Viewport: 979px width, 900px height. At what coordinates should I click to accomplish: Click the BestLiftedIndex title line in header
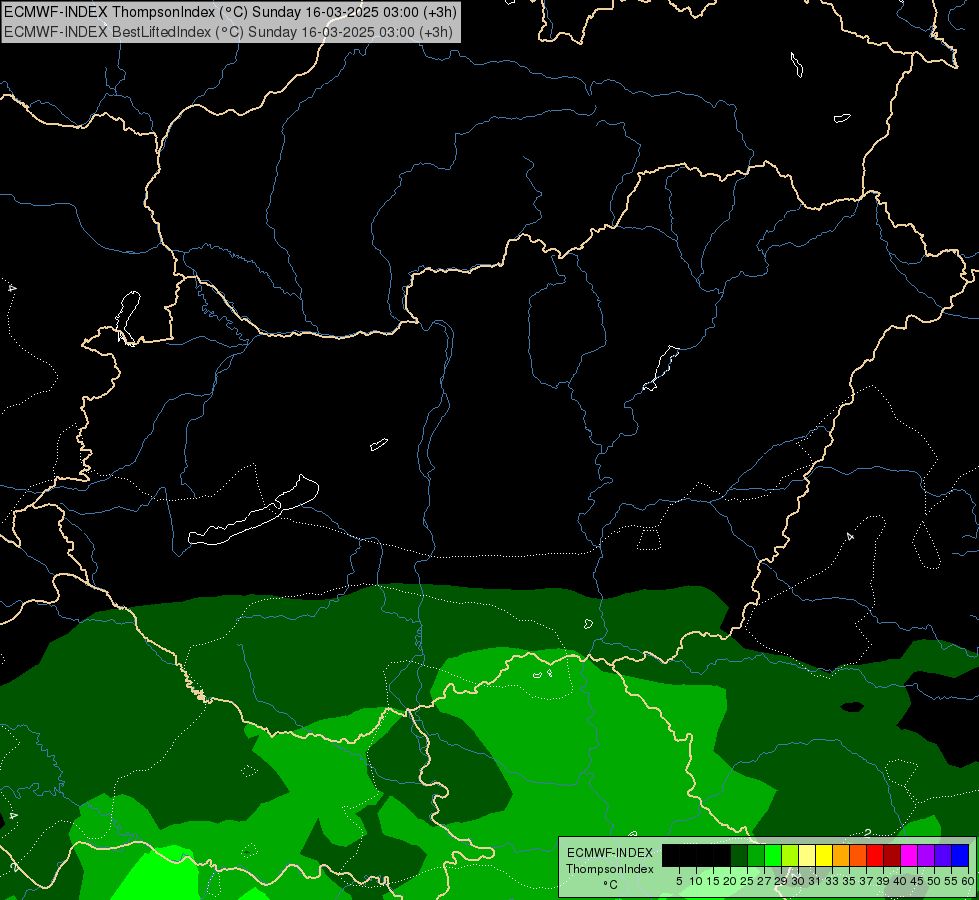click(229, 32)
